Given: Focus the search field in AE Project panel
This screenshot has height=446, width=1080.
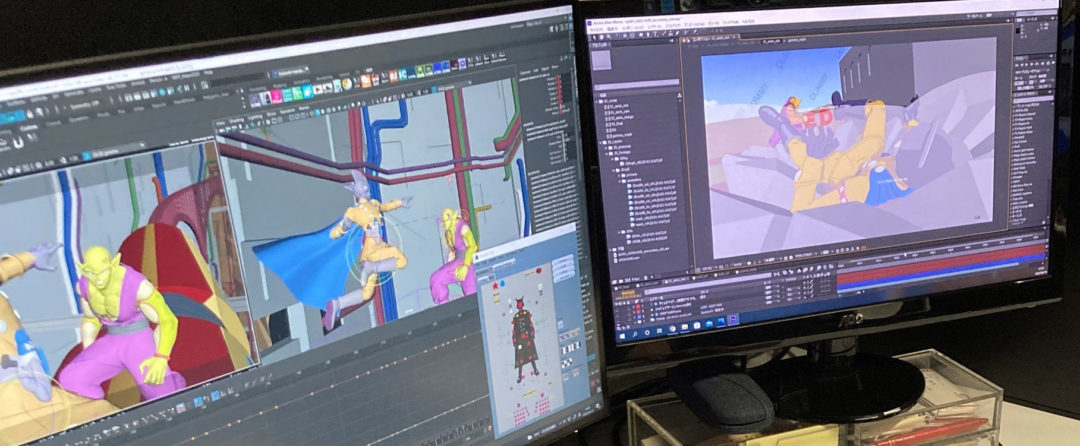Looking at the screenshot, I should tap(637, 87).
